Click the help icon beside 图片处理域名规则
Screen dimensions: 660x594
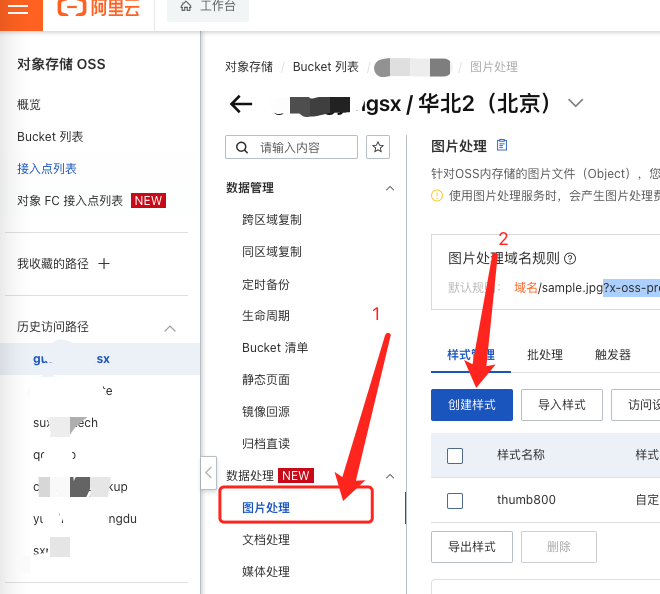point(570,258)
